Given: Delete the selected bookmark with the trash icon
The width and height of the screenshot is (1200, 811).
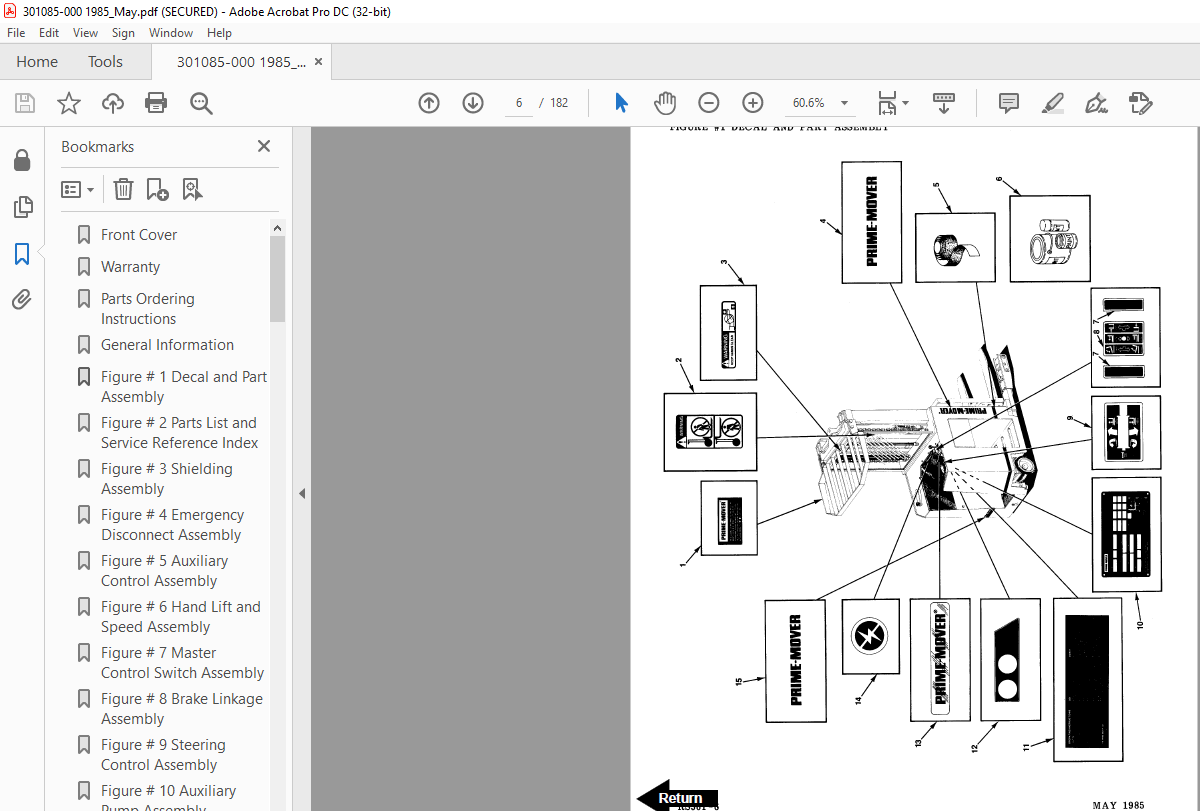Looking at the screenshot, I should (123, 189).
